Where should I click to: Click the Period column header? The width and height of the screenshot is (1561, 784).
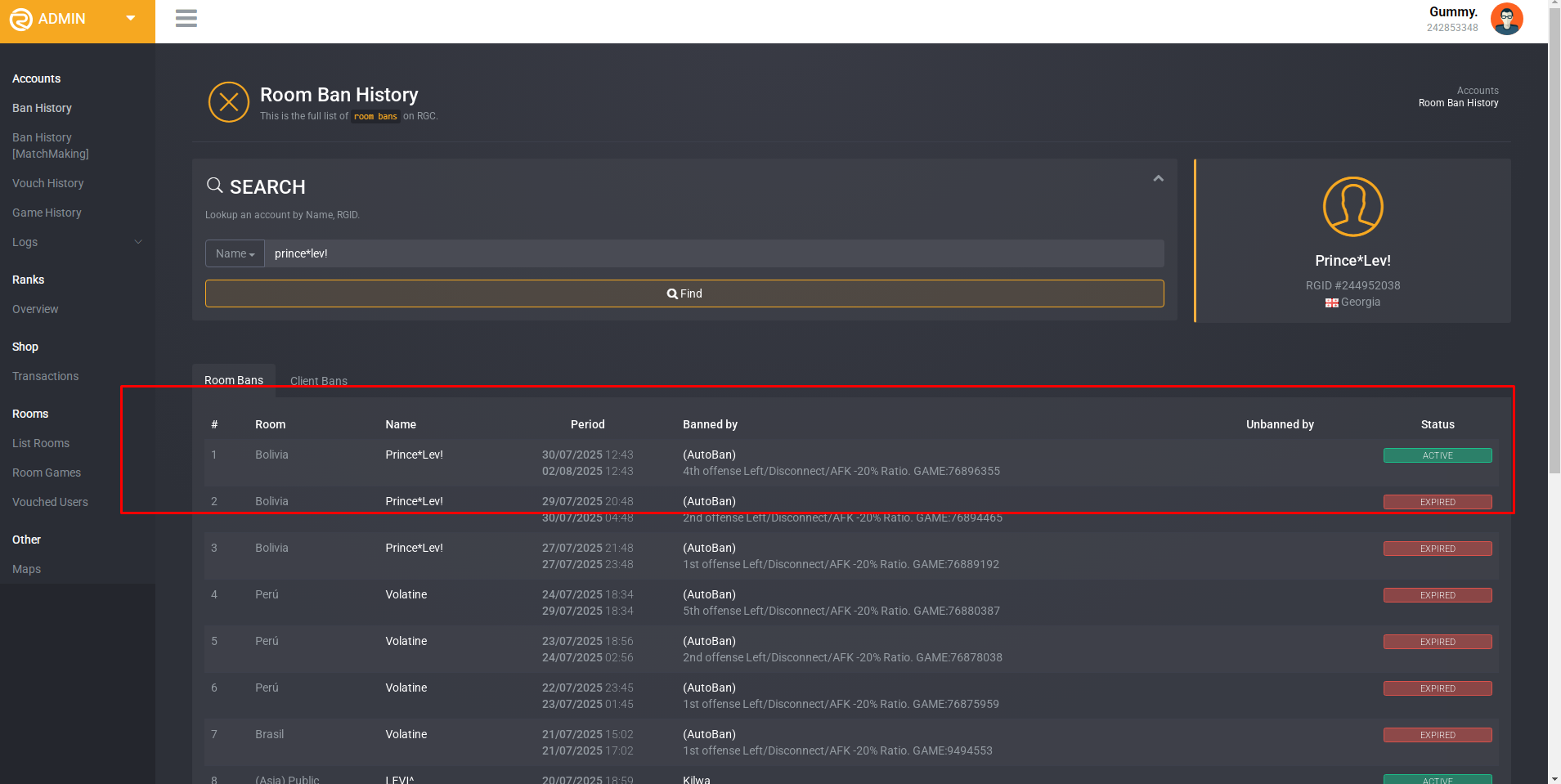coord(588,424)
